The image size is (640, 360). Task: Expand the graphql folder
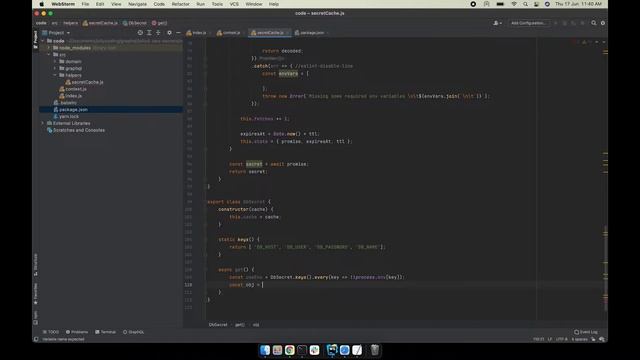55,68
